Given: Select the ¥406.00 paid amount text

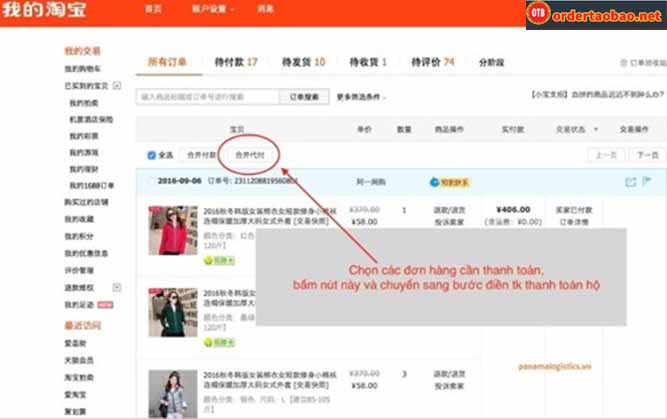Looking at the screenshot, I should [513, 210].
